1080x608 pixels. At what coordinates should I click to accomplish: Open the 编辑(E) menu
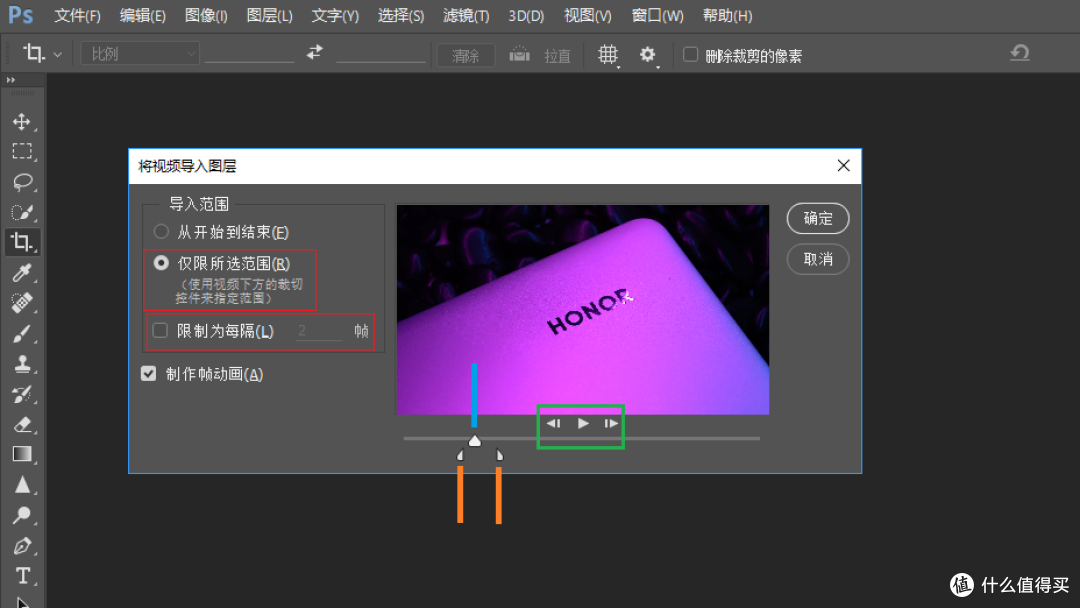click(x=143, y=15)
